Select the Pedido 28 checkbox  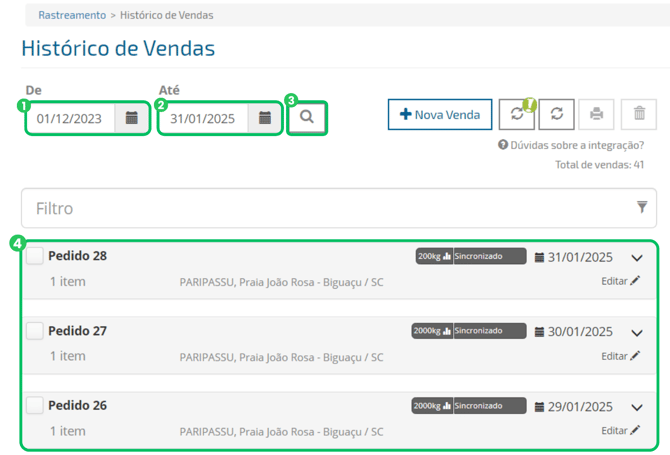(x=35, y=256)
